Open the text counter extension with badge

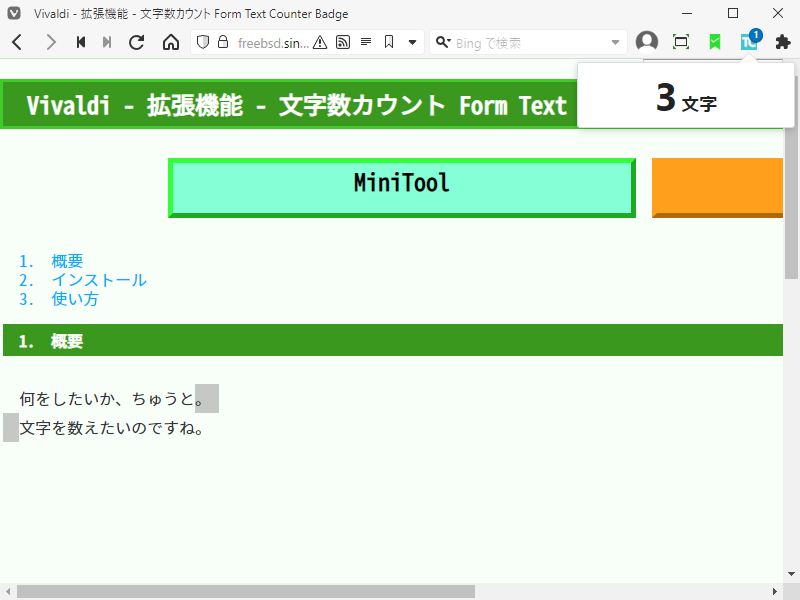click(x=750, y=41)
